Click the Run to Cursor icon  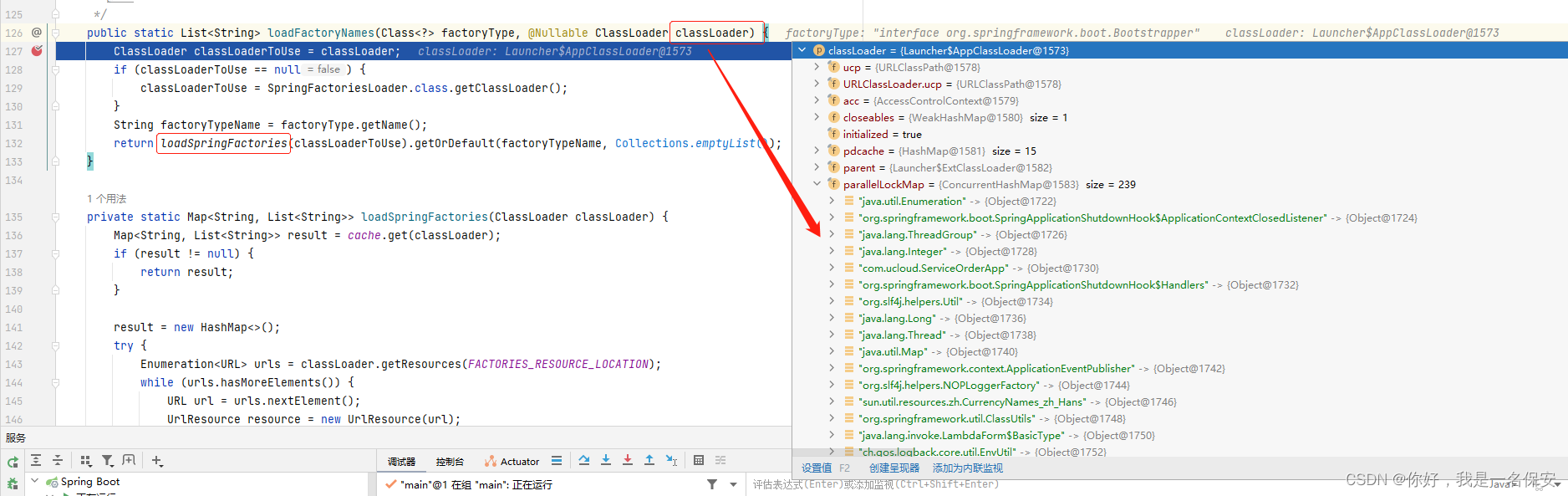coord(671,460)
